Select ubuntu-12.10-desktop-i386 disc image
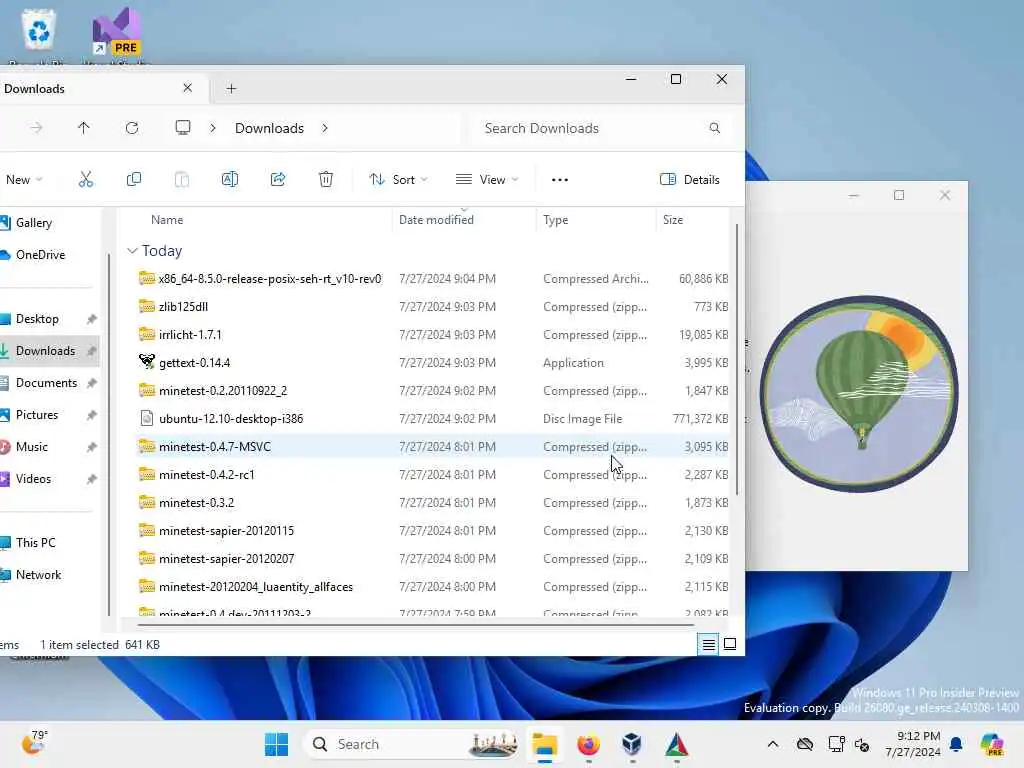The width and height of the screenshot is (1024, 768). tap(434, 419)
